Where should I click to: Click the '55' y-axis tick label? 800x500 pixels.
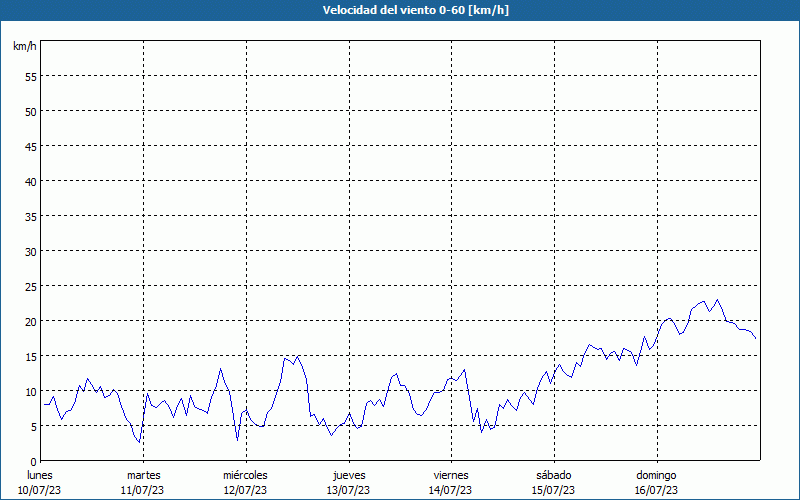coord(31,77)
